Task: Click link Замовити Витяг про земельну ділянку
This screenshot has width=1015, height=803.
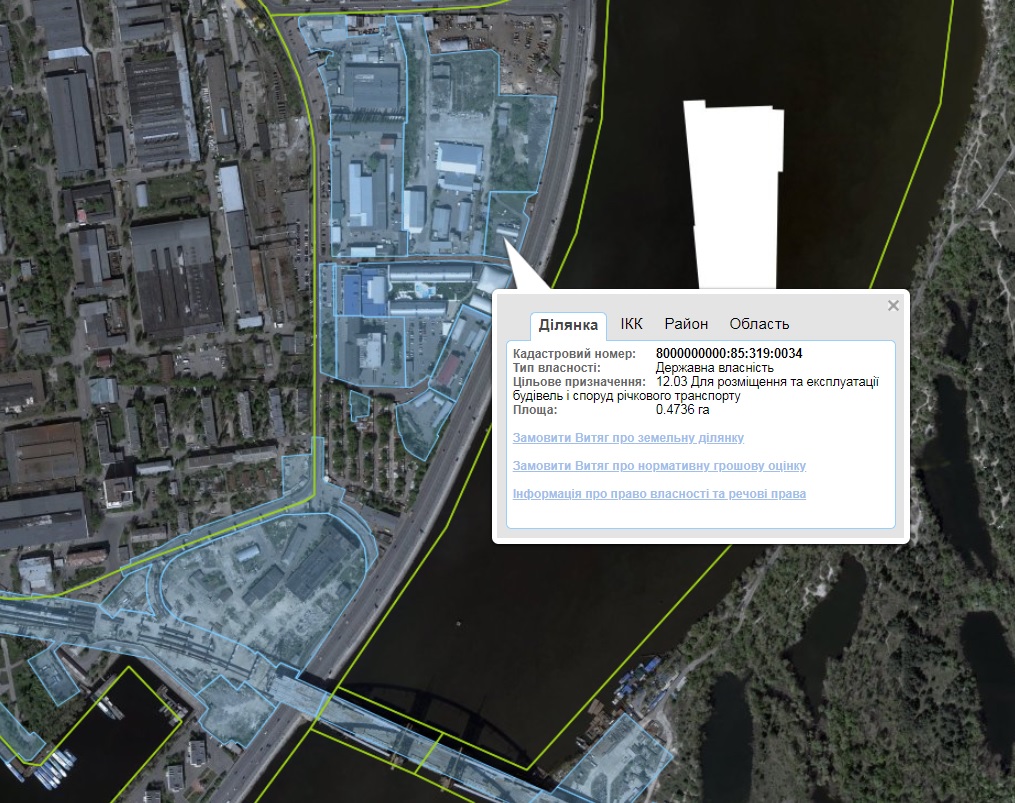Action: (628, 438)
